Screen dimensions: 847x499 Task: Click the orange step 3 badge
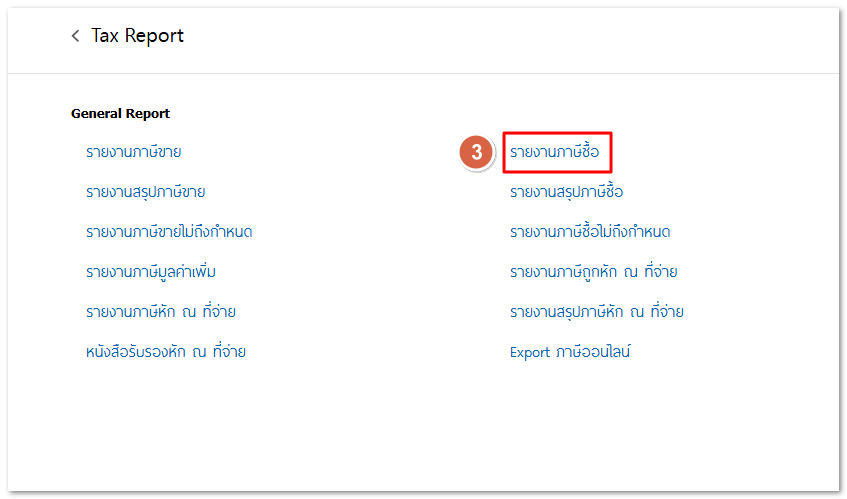(478, 152)
